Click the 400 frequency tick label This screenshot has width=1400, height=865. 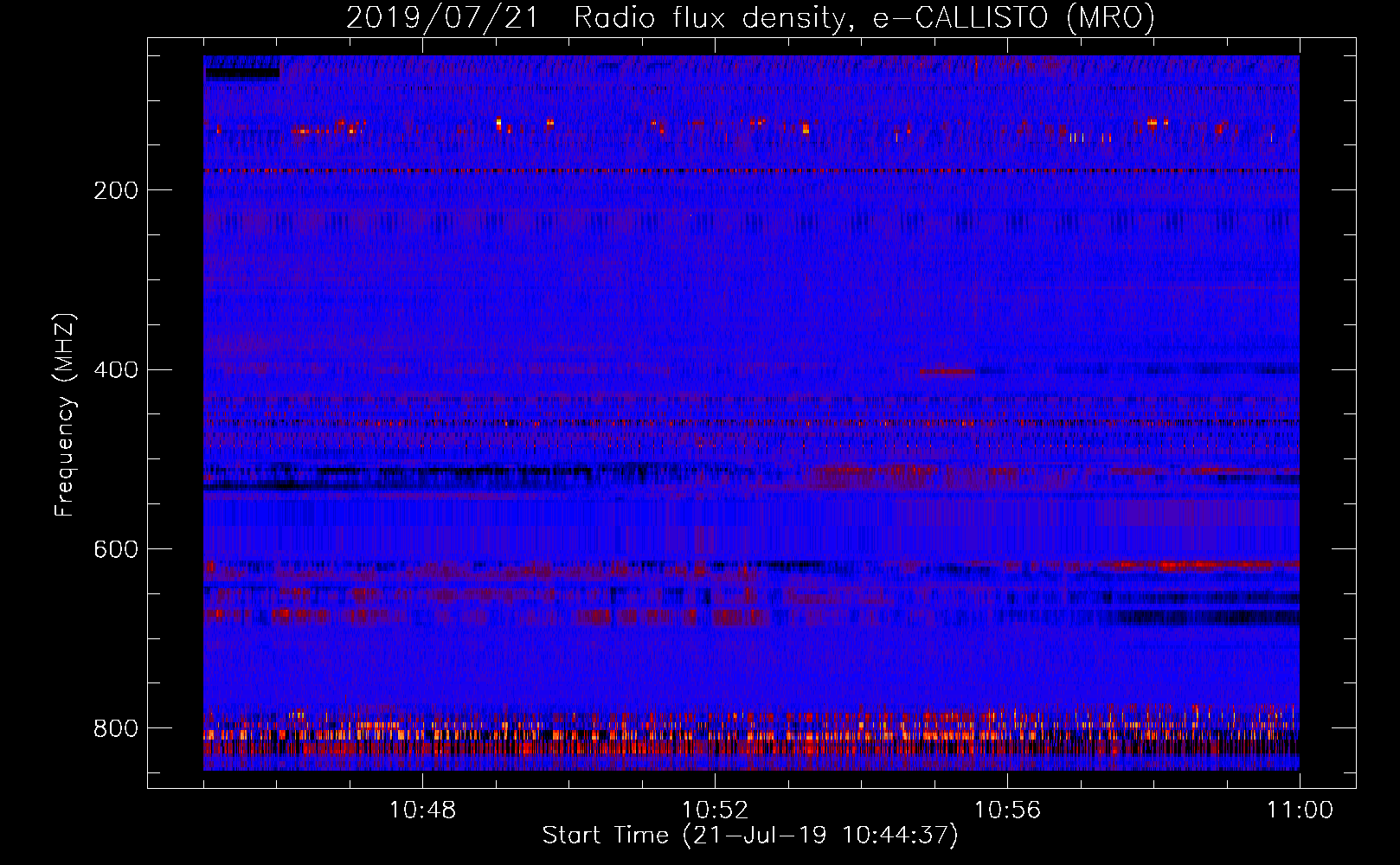pos(115,370)
